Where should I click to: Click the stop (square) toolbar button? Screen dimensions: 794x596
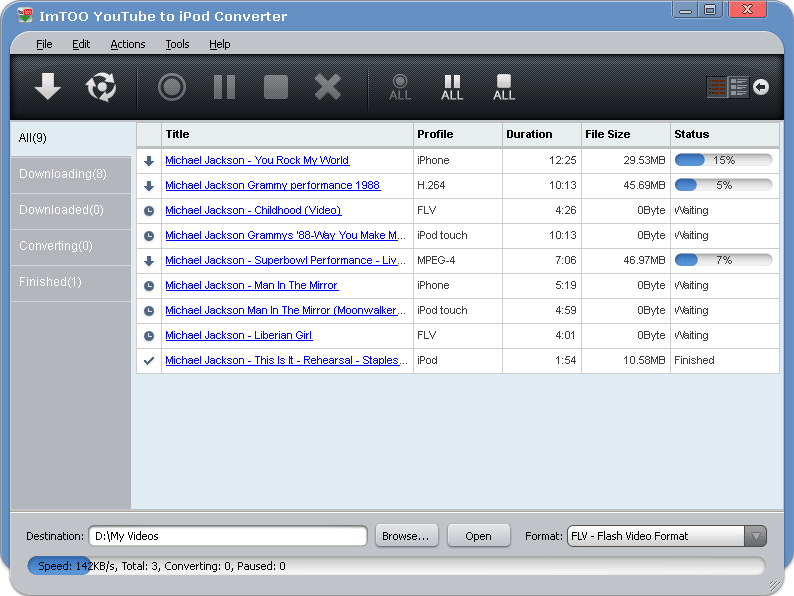[x=276, y=87]
